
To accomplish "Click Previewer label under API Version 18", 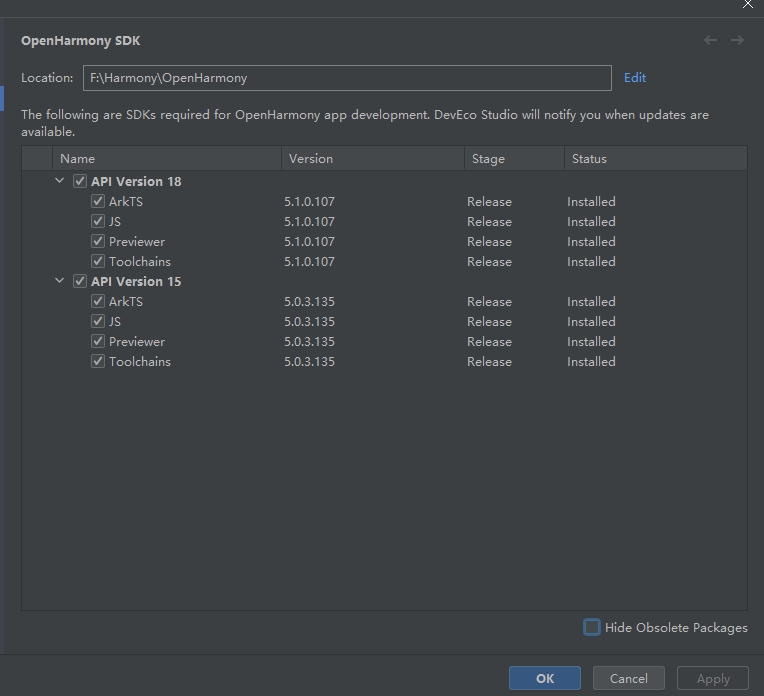I will [x=137, y=241].
